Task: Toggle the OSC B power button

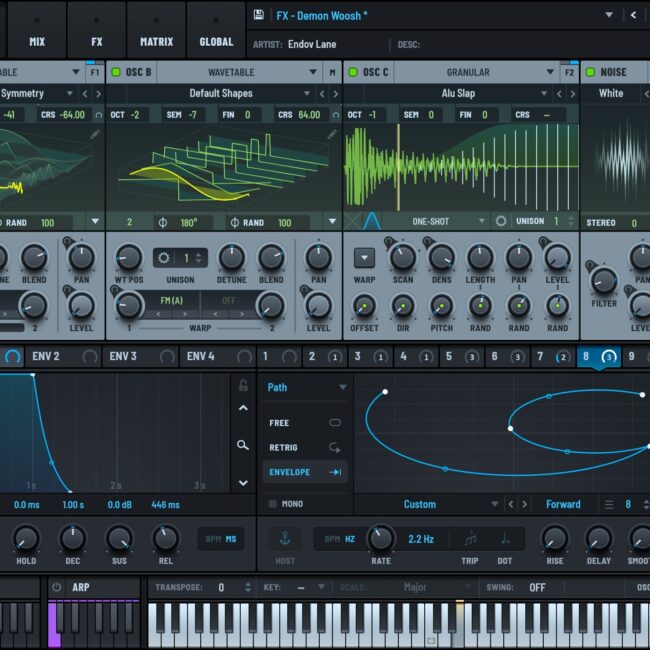Action: coord(116,72)
